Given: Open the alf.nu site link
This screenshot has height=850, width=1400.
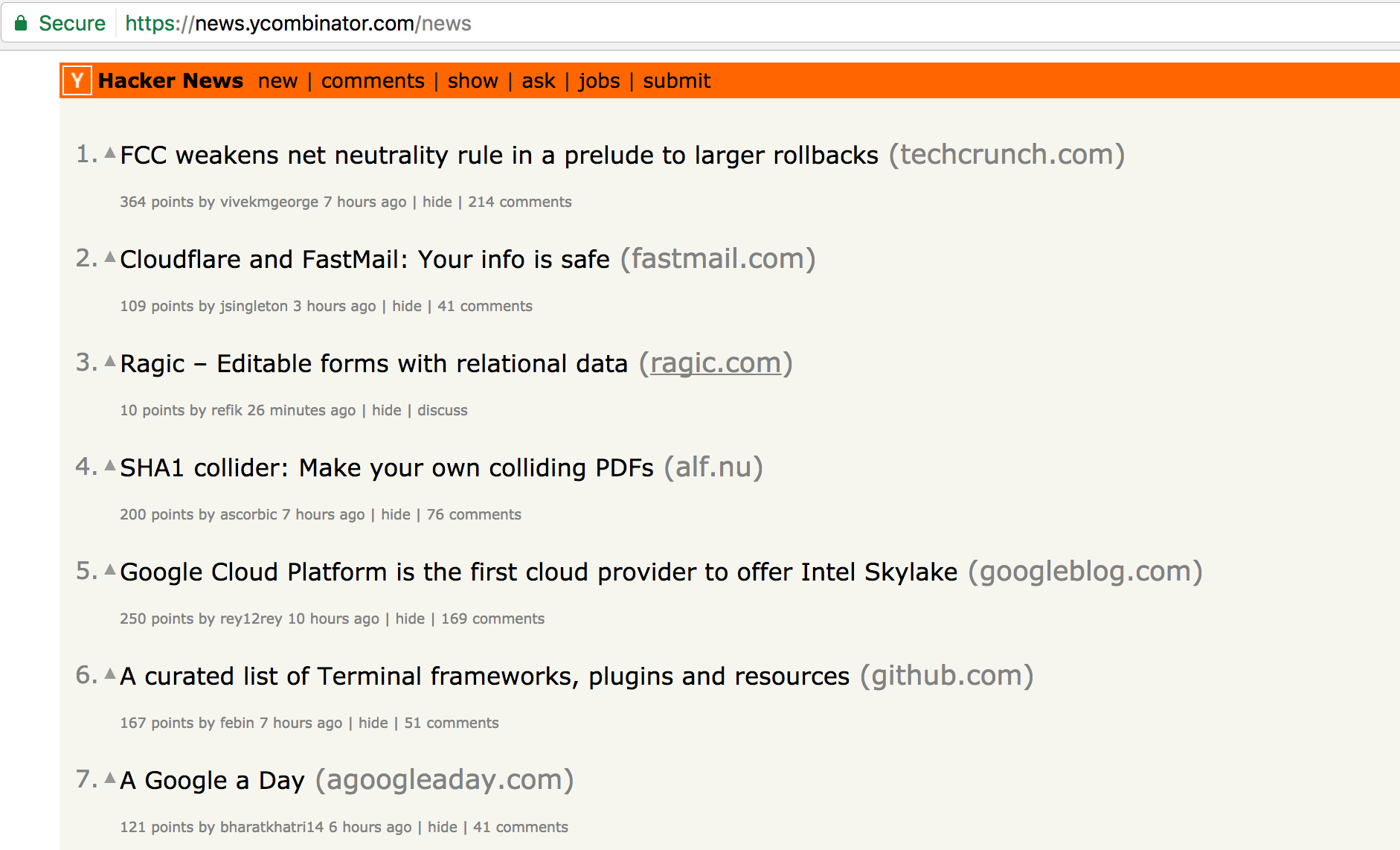Looking at the screenshot, I should point(713,467).
